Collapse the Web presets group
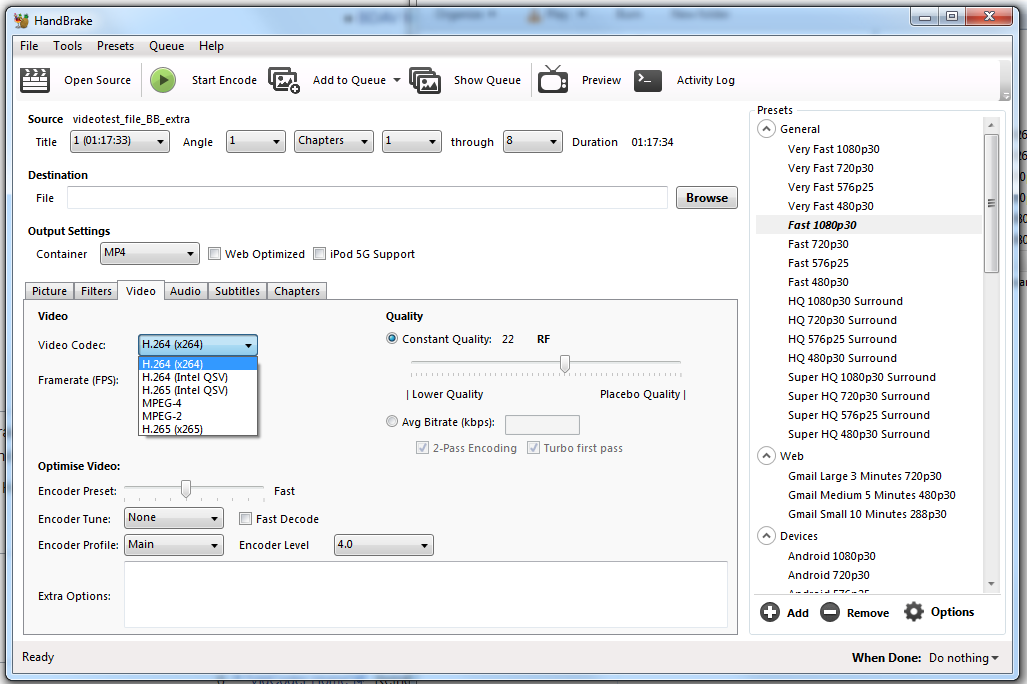The image size is (1027, 684). pos(766,455)
